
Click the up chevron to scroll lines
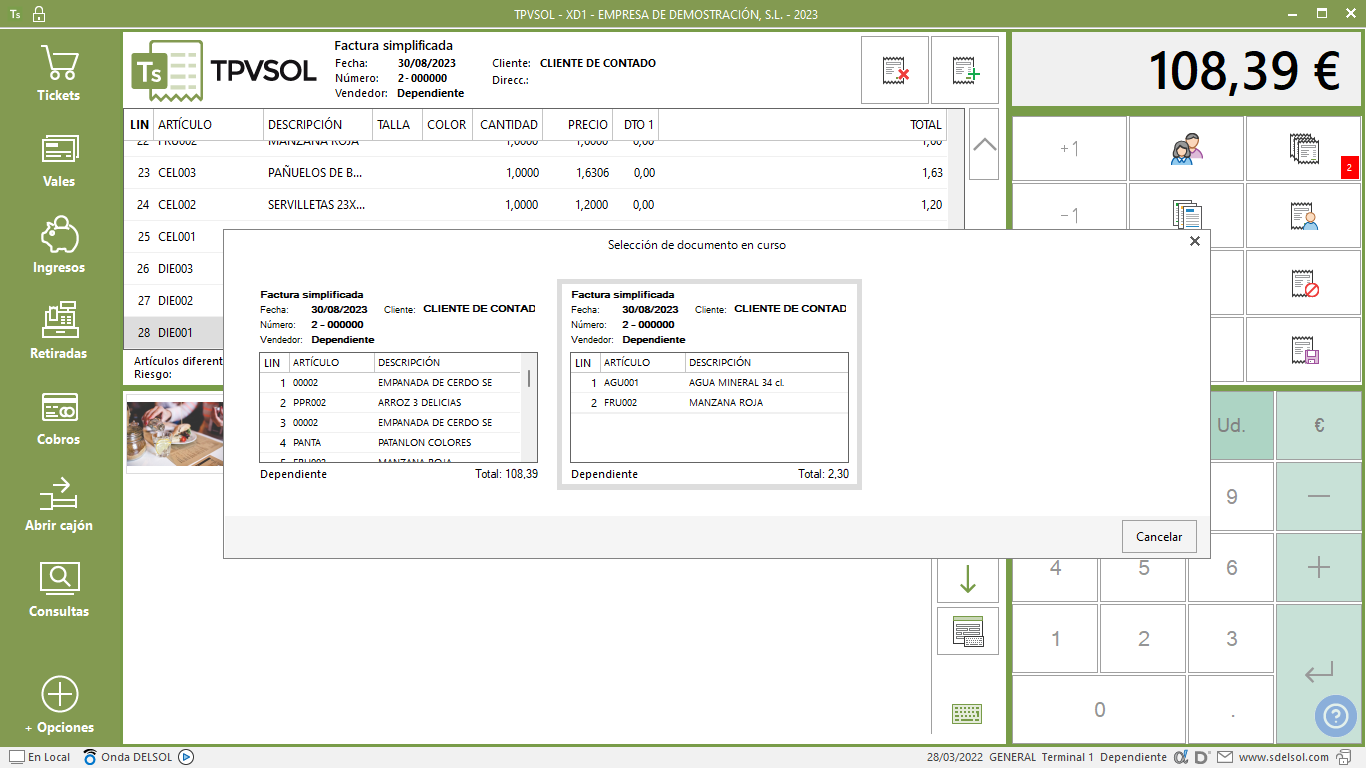[984, 144]
